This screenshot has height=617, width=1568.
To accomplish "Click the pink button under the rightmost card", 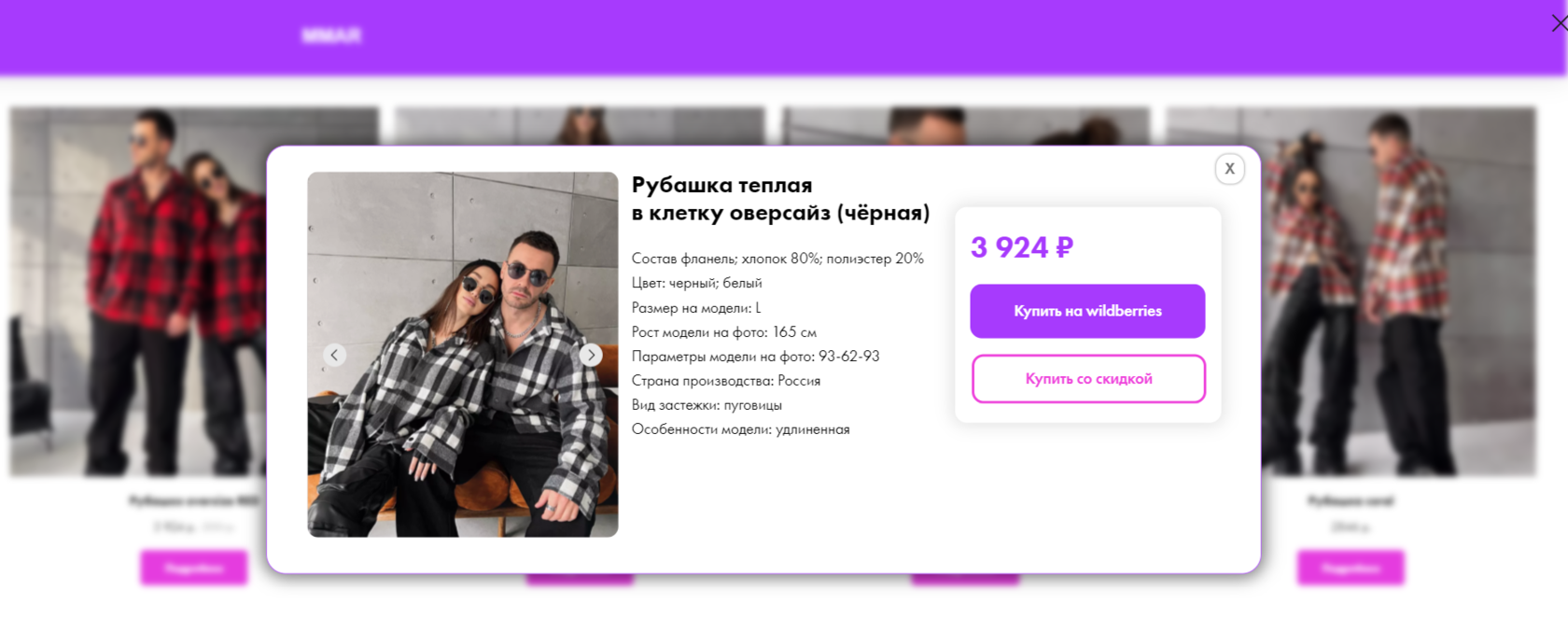I will coord(1351,568).
